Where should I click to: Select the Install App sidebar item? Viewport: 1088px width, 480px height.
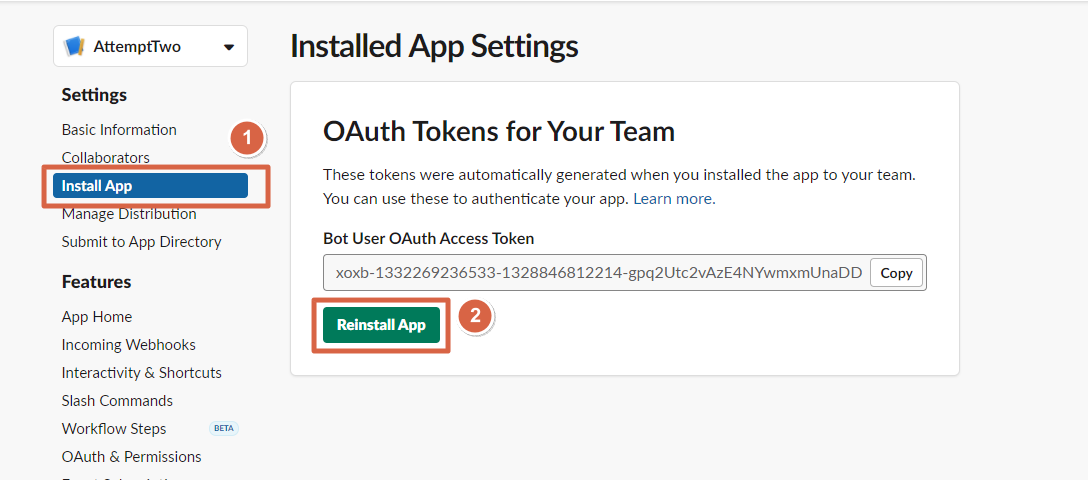click(x=150, y=186)
